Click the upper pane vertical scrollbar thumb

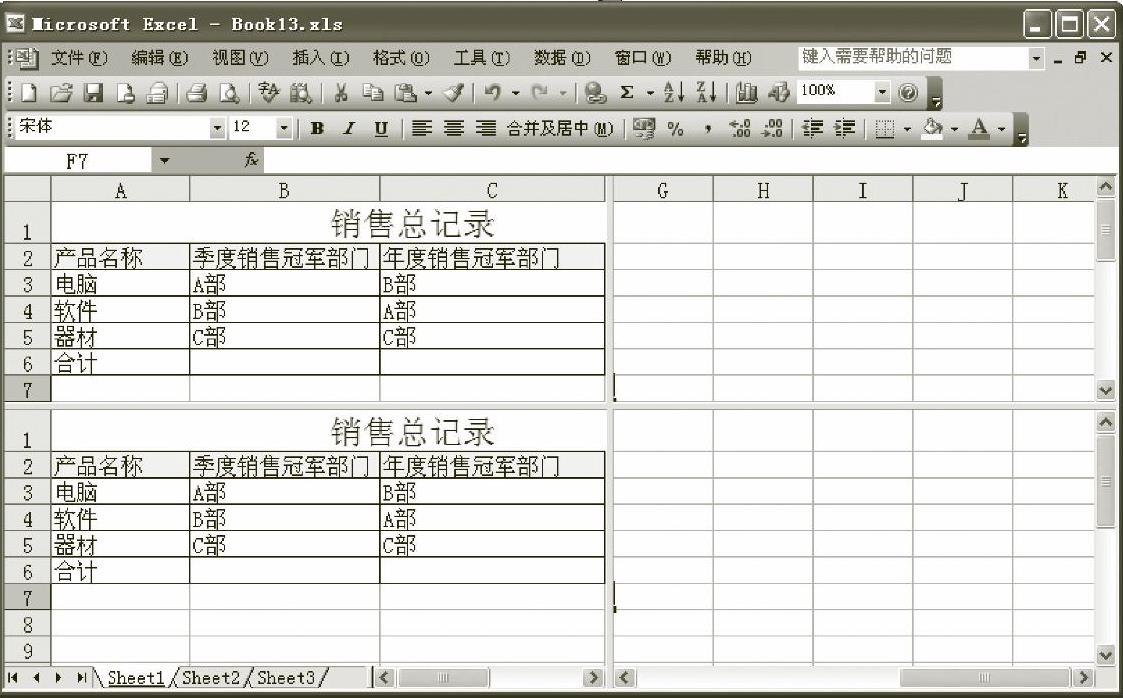pyautogui.click(x=1105, y=230)
